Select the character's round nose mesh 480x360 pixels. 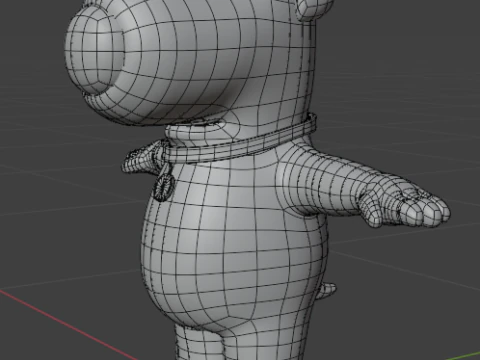click(x=95, y=50)
